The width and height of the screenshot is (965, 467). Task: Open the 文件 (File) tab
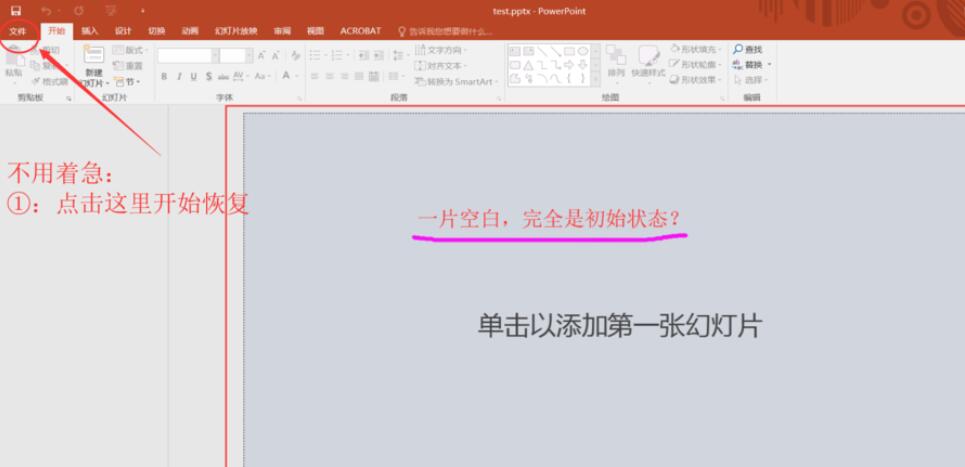(17, 31)
